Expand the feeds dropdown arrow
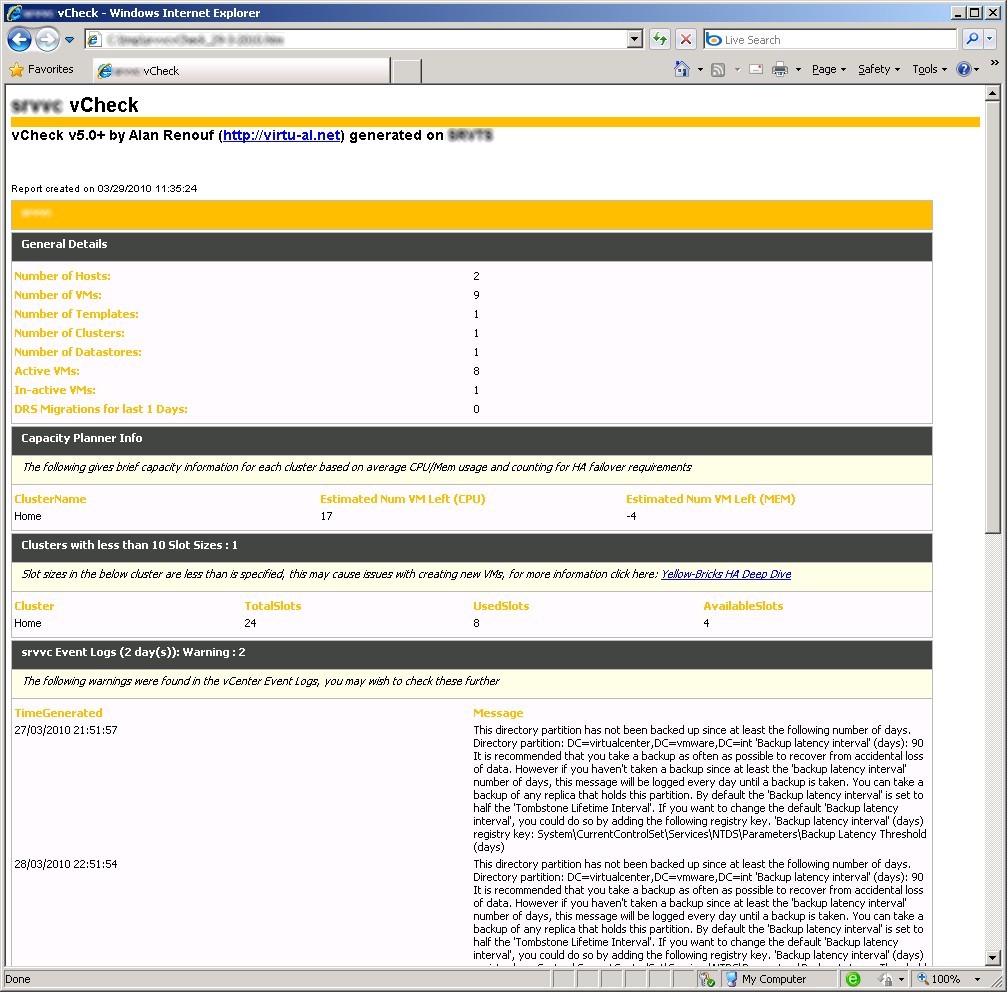This screenshot has height=992, width=1007. point(737,69)
